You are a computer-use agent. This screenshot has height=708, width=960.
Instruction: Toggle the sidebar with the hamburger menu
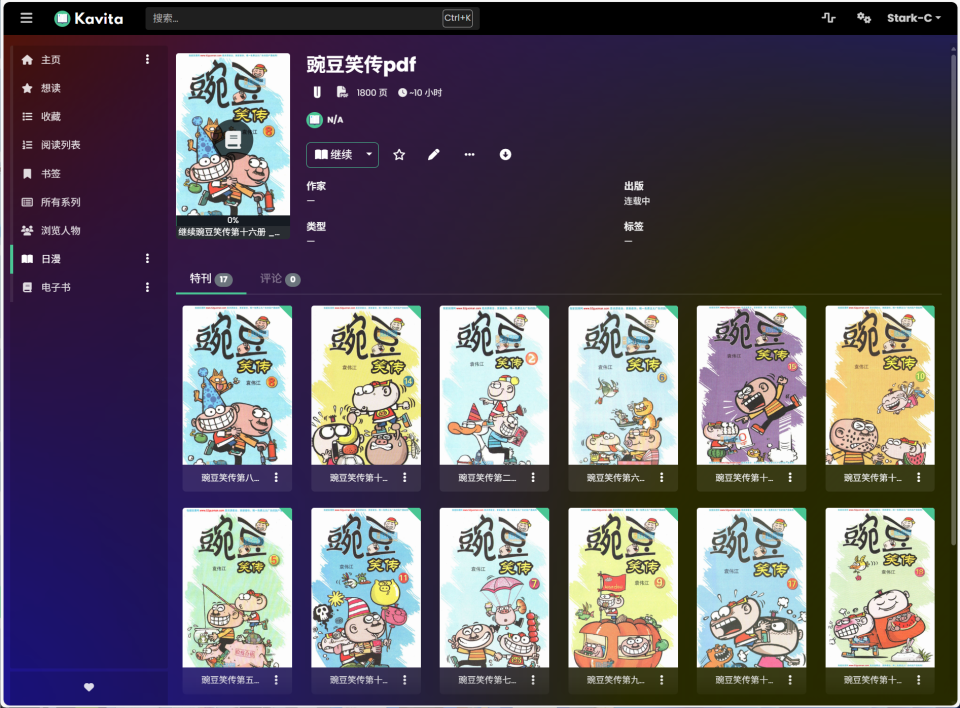point(26,18)
